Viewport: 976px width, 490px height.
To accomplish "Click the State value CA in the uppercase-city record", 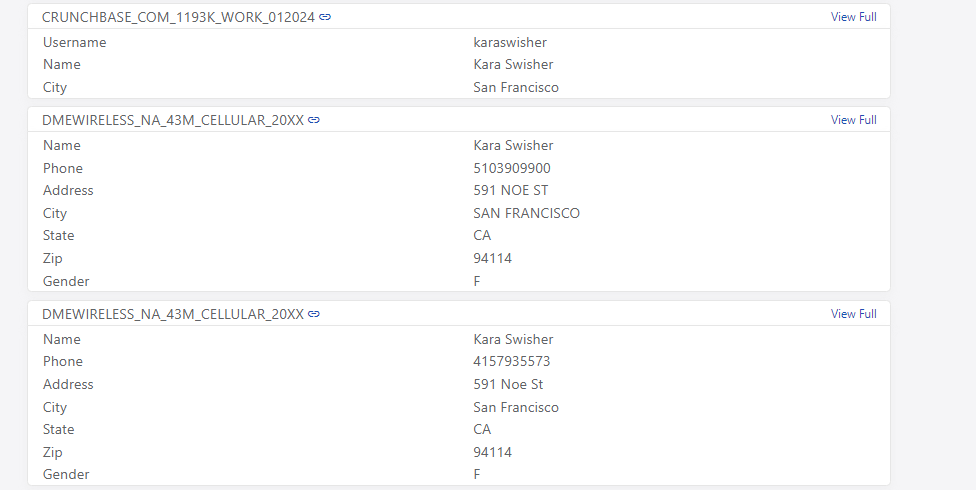I will (x=482, y=235).
